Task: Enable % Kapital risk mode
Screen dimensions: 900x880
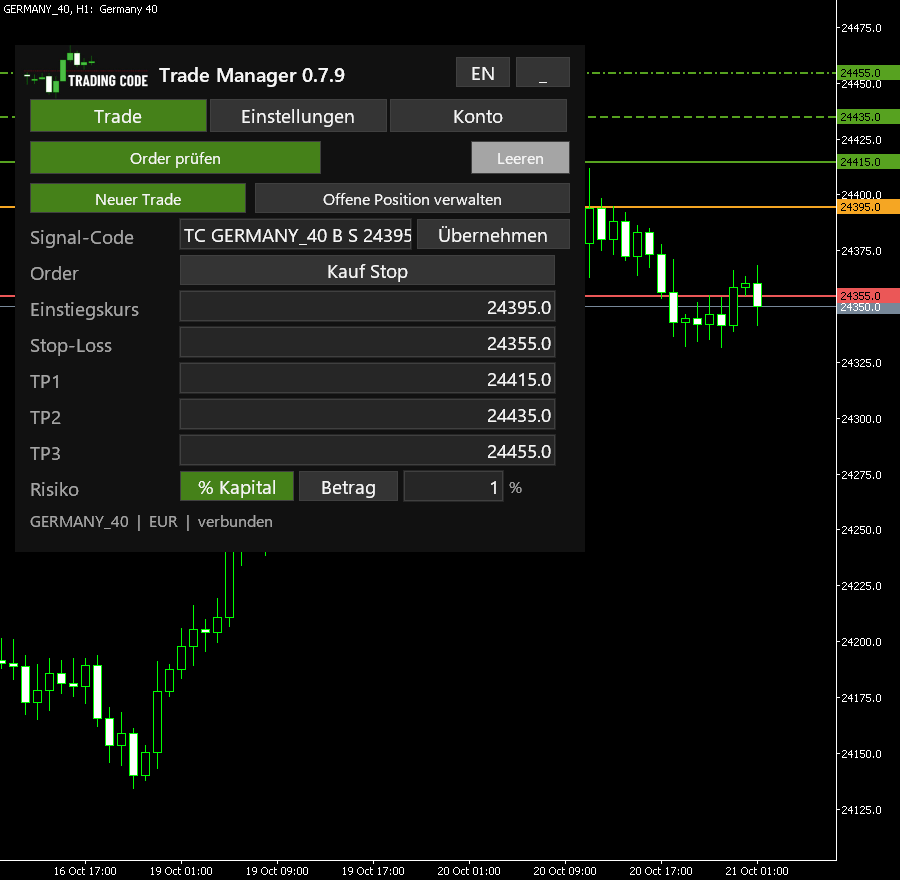Action: click(x=237, y=487)
